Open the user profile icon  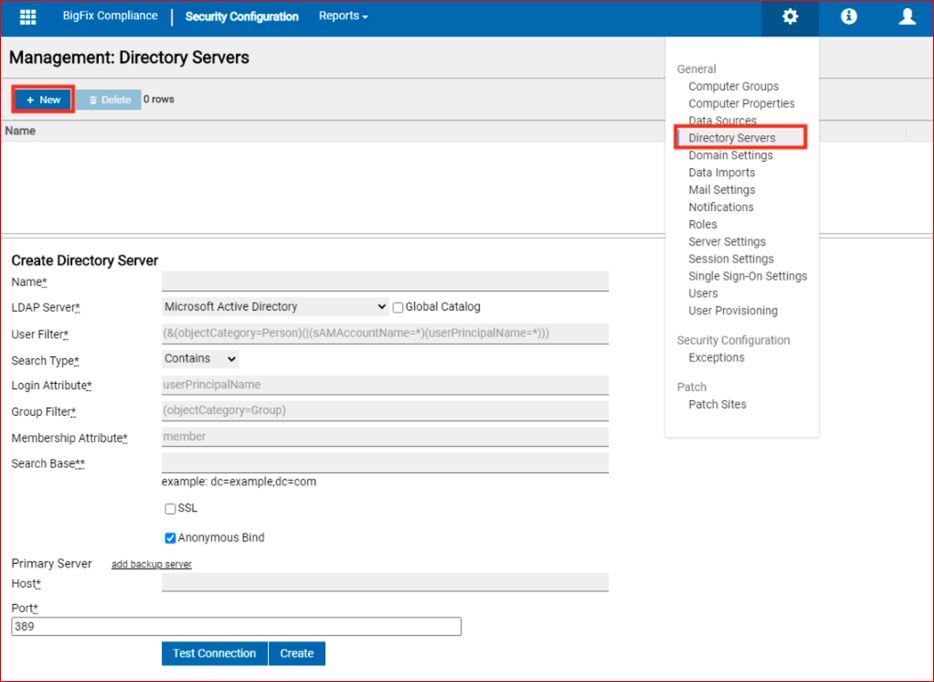(x=907, y=17)
